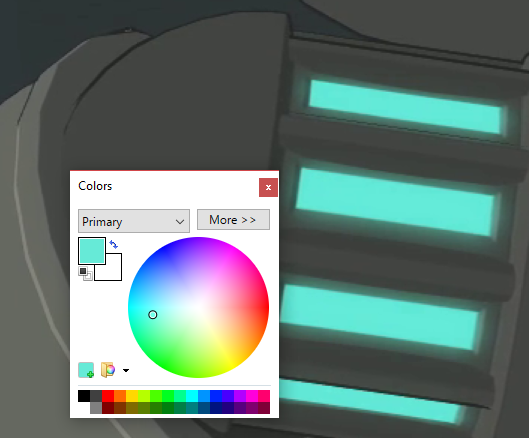Pick black from the palette row
Screen dimensions: 529x438
(84, 396)
